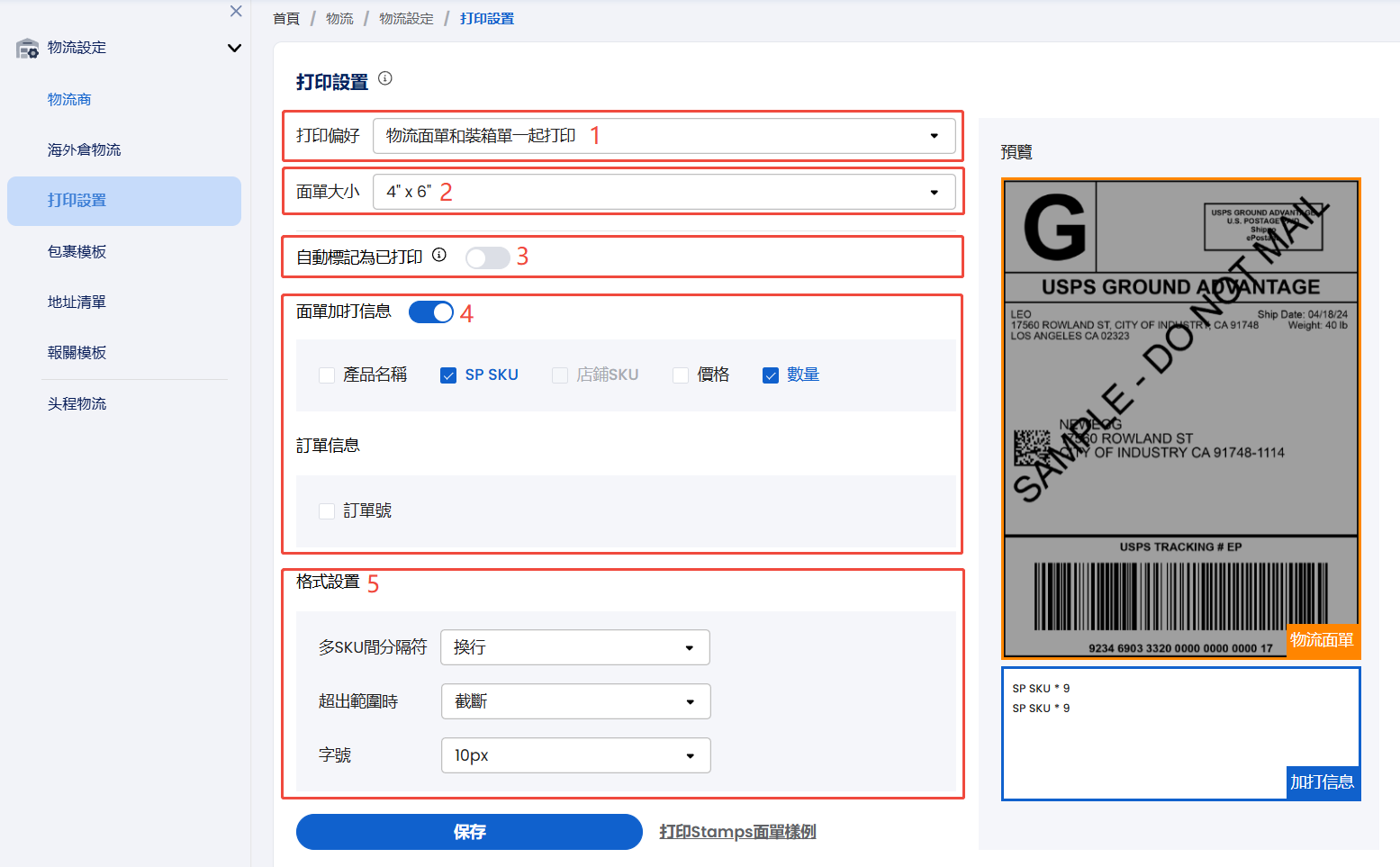Toggle the 自動標記為已打印 switch on
Image resolution: width=1400 pixels, height=867 pixels.
(488, 258)
